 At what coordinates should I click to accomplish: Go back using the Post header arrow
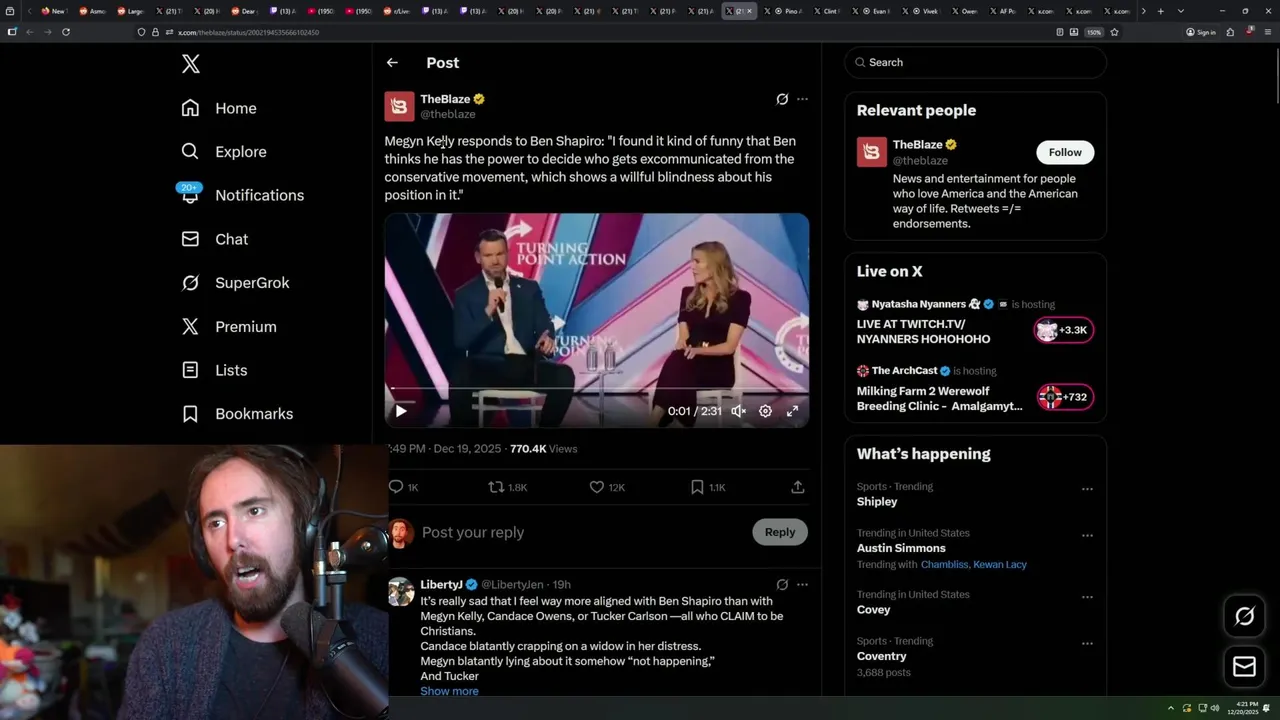(x=392, y=63)
